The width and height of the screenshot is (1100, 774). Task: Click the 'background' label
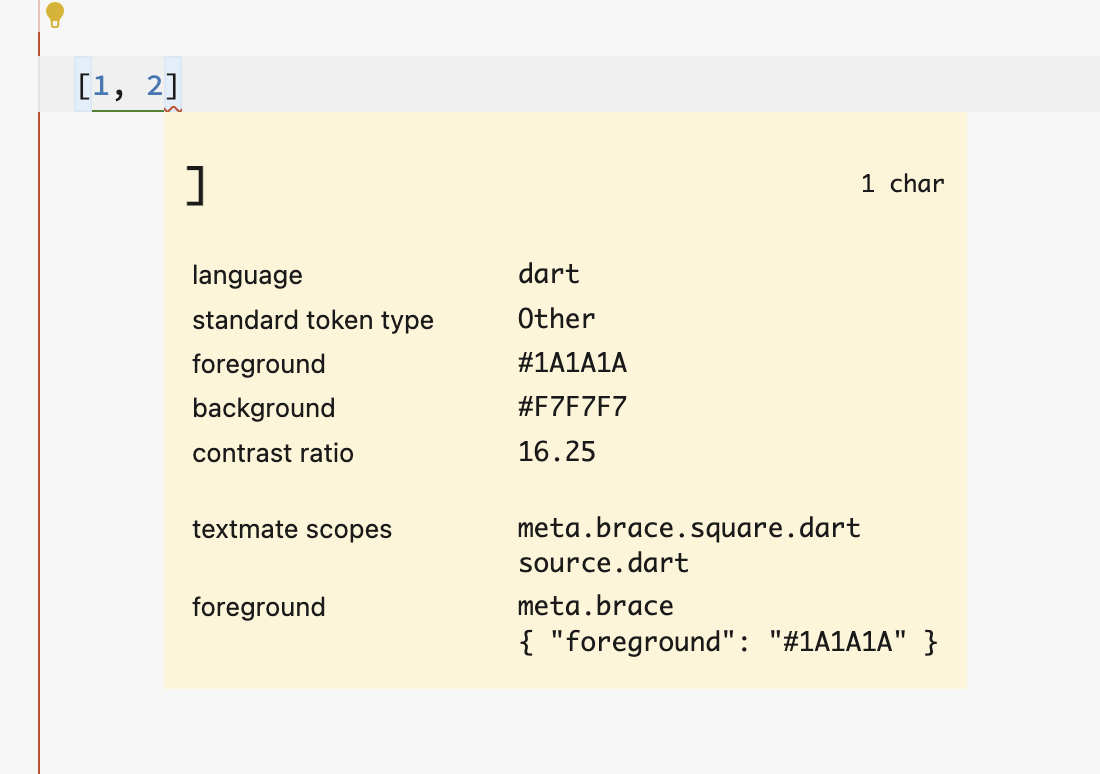pos(264,408)
